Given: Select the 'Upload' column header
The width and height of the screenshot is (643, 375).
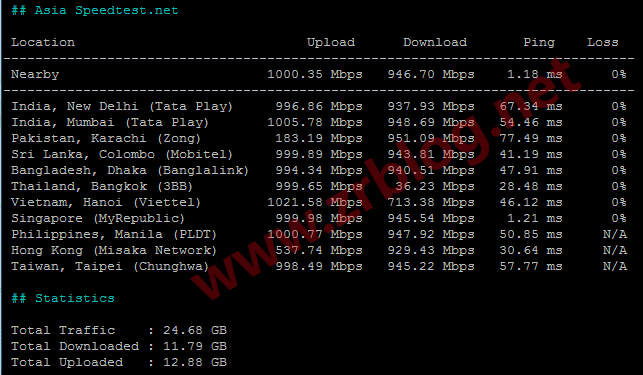Looking at the screenshot, I should click(331, 42).
